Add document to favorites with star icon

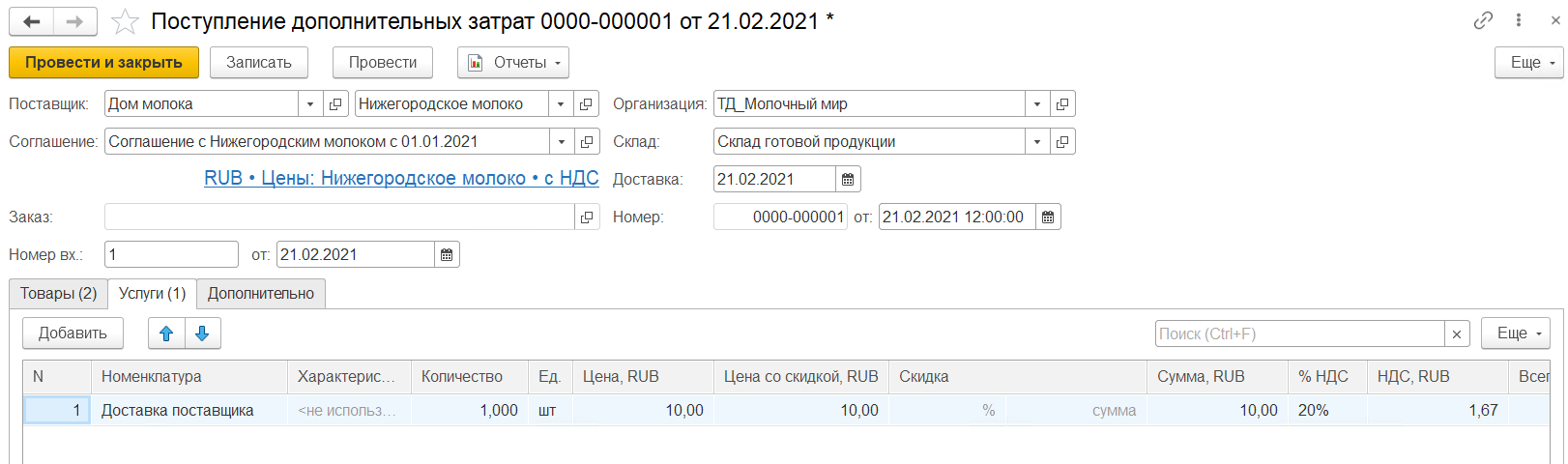[x=125, y=21]
